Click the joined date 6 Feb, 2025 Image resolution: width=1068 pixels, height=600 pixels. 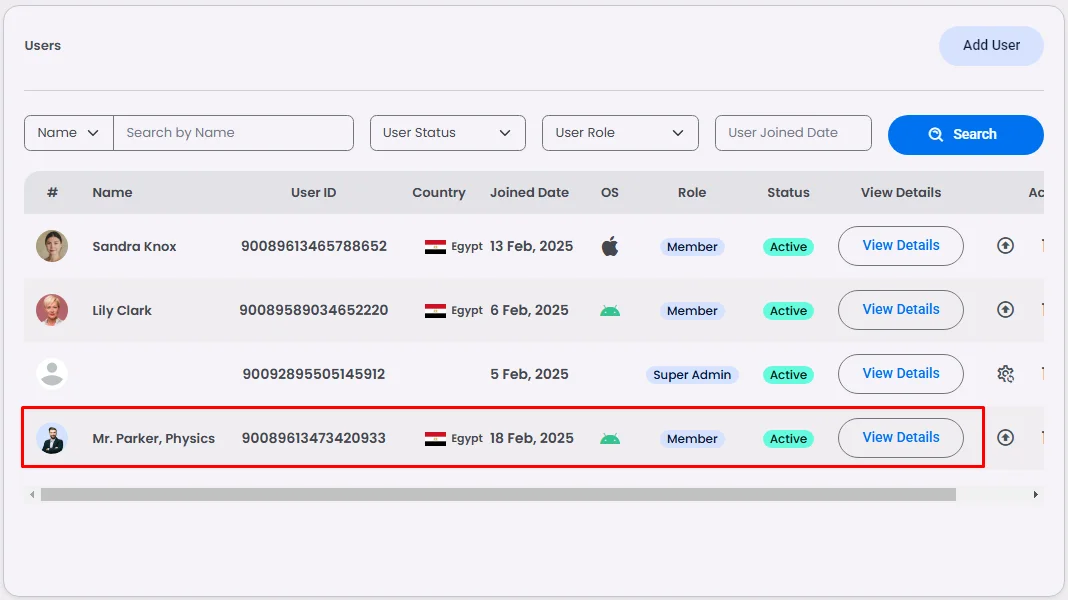[529, 310]
